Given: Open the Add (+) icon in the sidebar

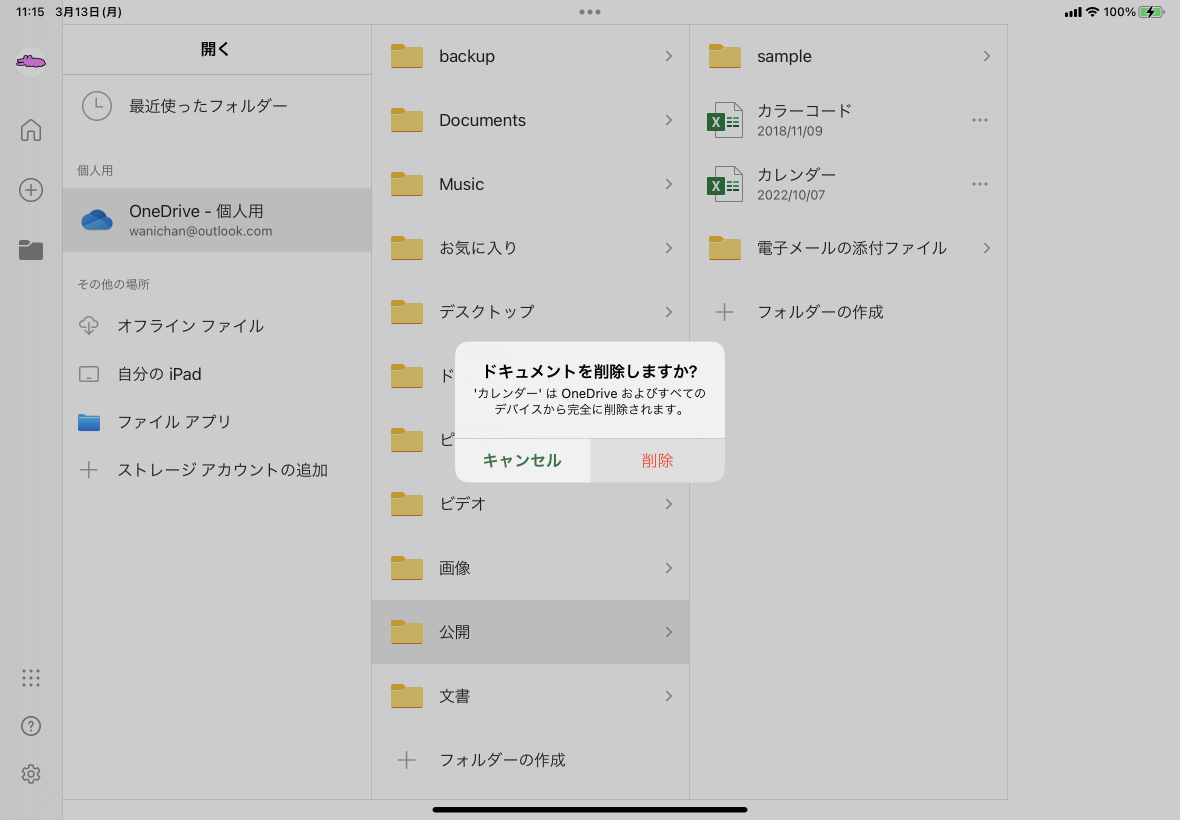Looking at the screenshot, I should 30,190.
